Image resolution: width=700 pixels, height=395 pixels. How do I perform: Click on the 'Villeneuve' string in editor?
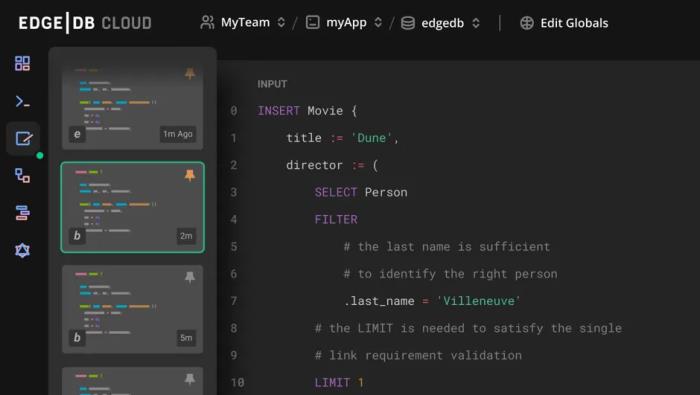pyautogui.click(x=478, y=301)
